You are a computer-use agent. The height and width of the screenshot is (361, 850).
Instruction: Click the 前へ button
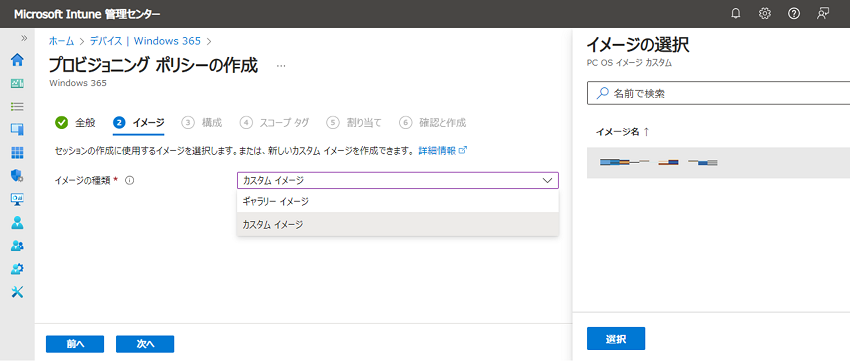tap(75, 344)
